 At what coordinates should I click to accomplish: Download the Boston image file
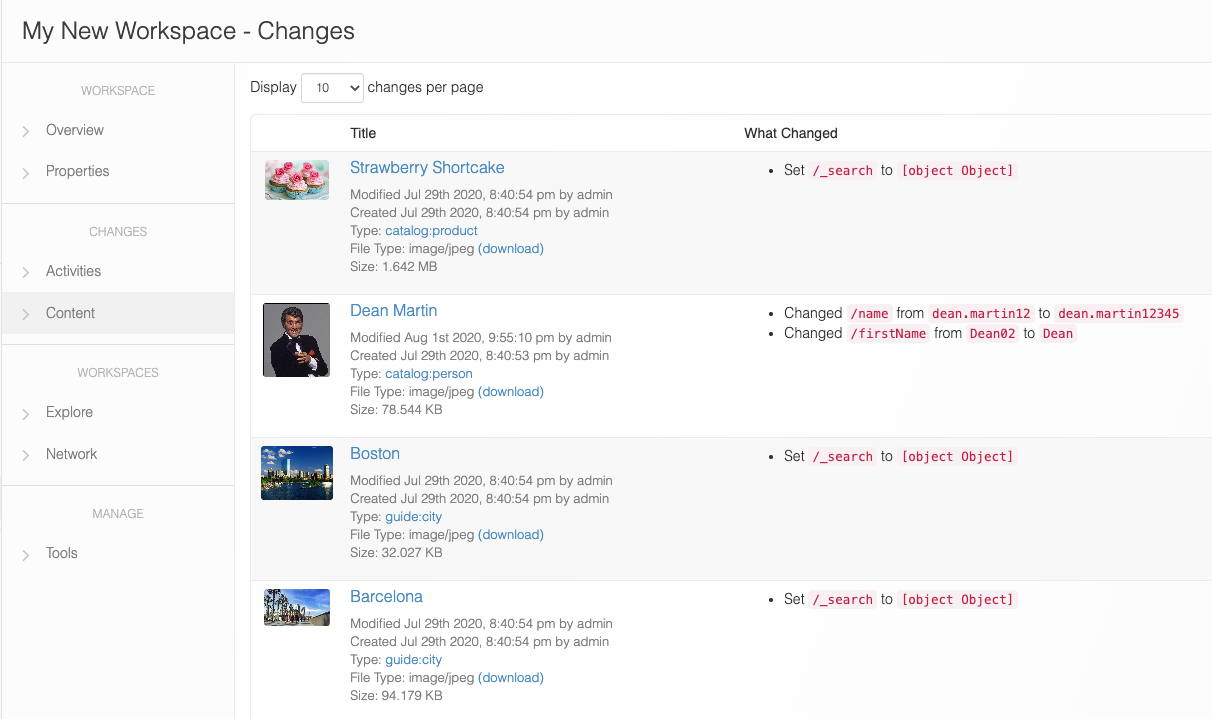pos(511,535)
